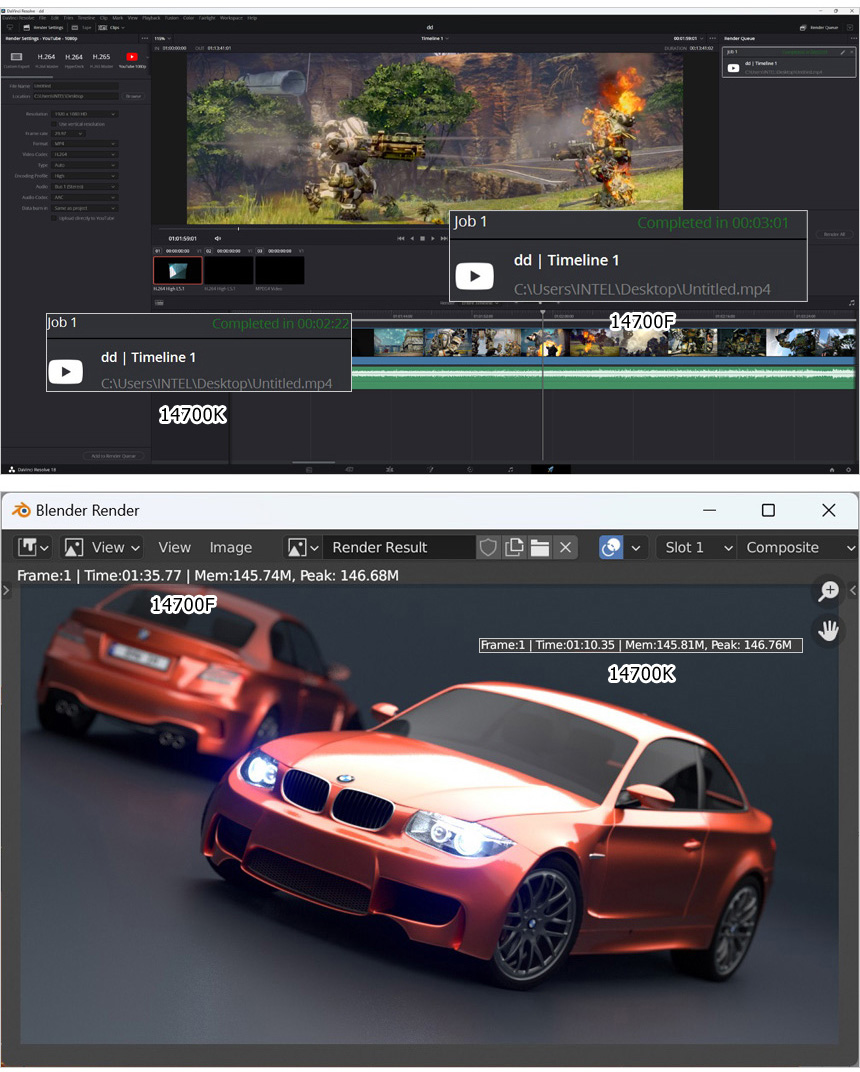Viewport: 860px width, 1072px height.
Task: Open the Resolution 1920 x 1080 HD dropdown
Action: 85,114
